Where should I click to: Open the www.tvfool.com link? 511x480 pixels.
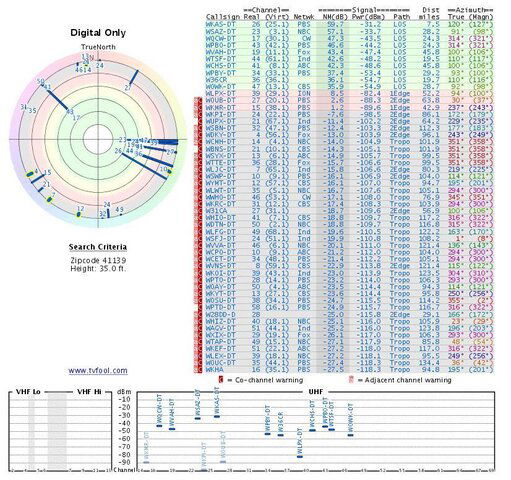[x=98, y=370]
